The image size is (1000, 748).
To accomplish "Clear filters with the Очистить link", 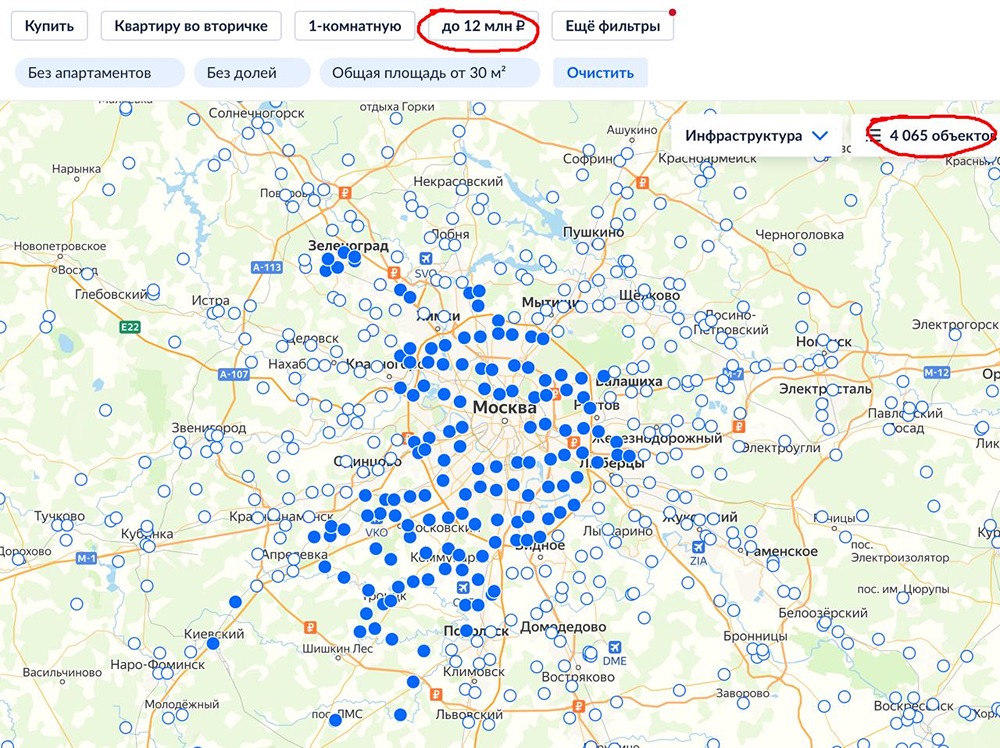I will coord(599,72).
